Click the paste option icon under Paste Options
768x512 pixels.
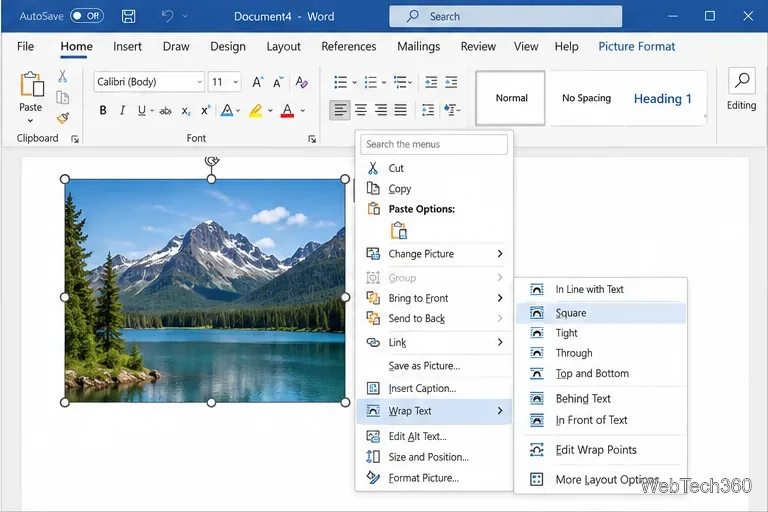coord(399,230)
